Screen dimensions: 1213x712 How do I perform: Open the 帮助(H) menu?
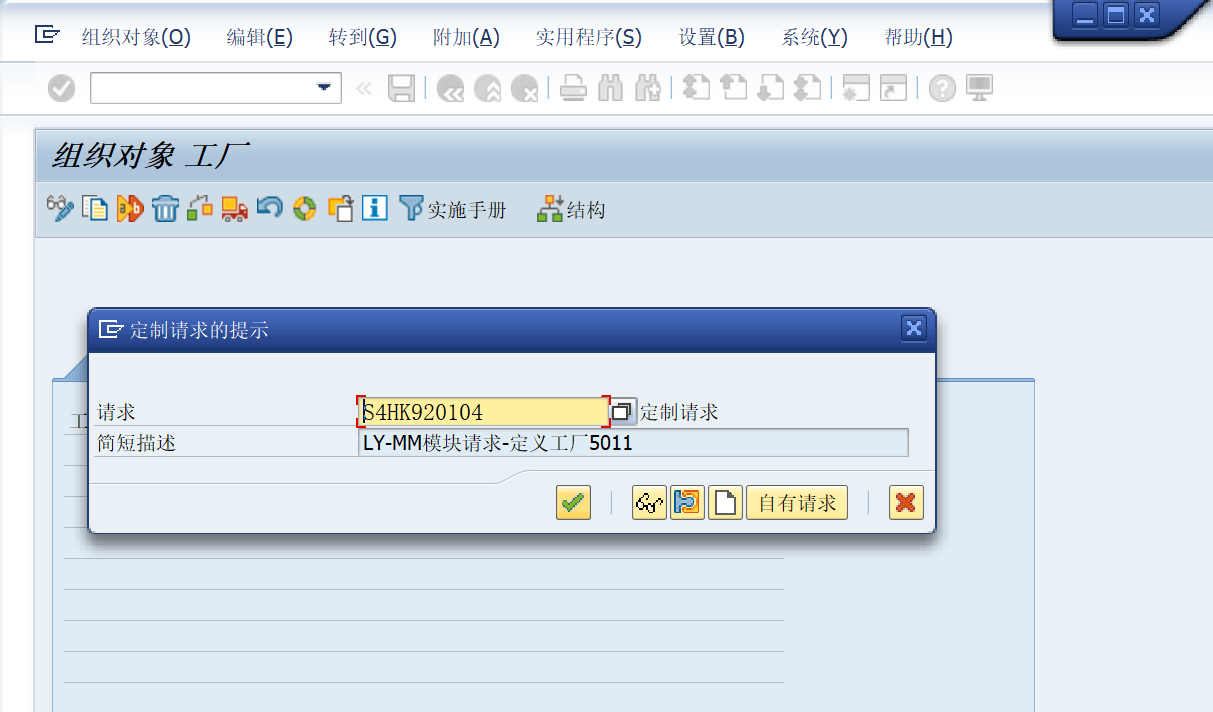(x=919, y=38)
